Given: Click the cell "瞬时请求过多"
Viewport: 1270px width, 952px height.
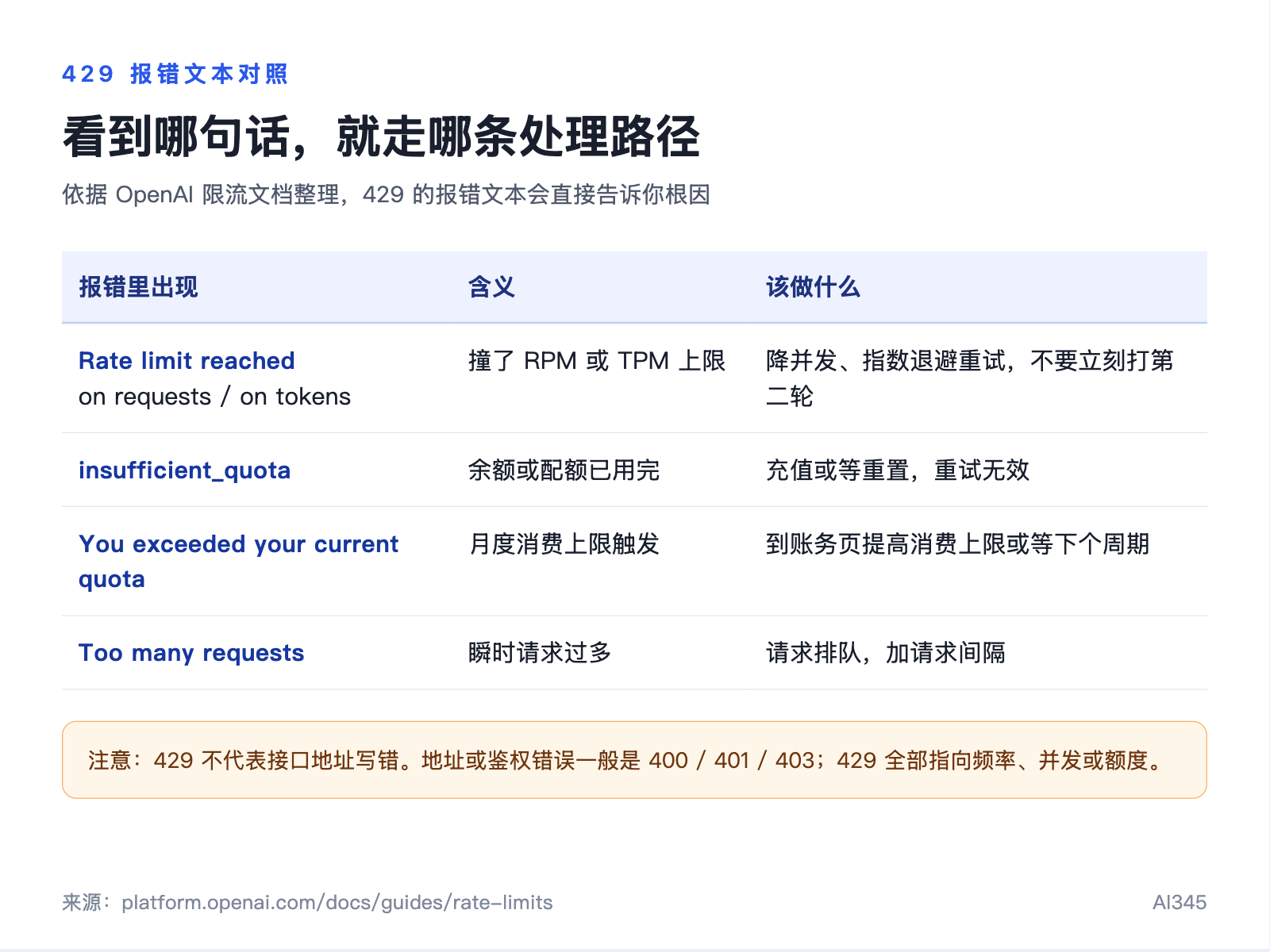Looking at the screenshot, I should pos(540,653).
